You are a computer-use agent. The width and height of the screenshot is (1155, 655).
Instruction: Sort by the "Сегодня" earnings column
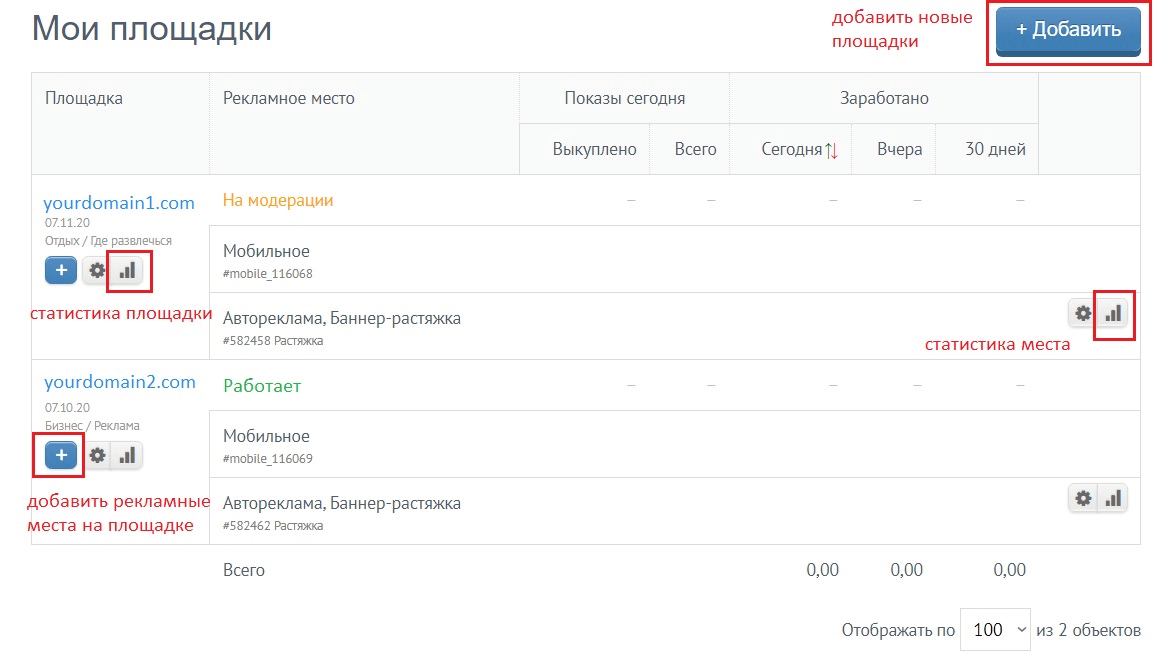pyautogui.click(x=799, y=150)
